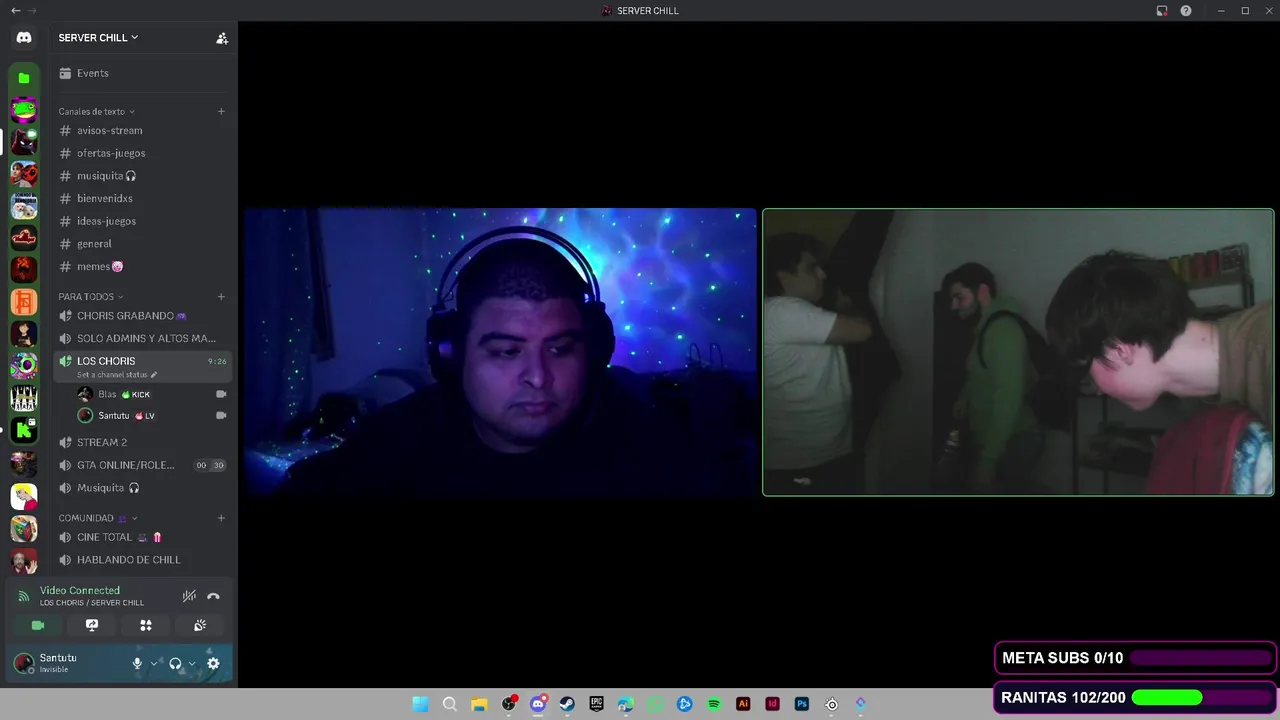Mute the microphone

point(138,663)
